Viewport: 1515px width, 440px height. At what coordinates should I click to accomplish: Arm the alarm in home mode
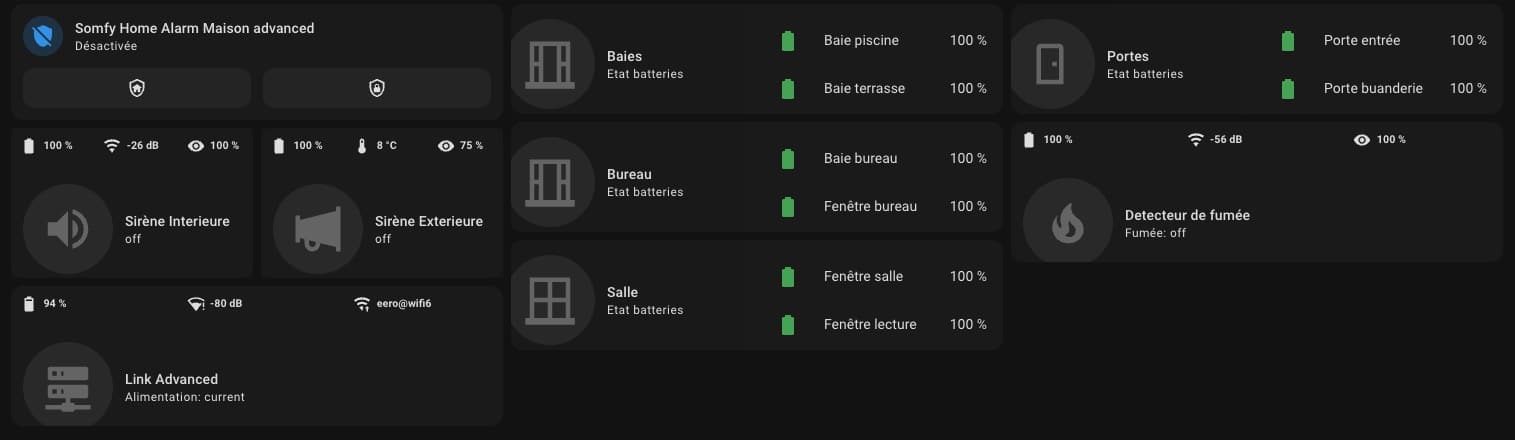[x=136, y=88]
